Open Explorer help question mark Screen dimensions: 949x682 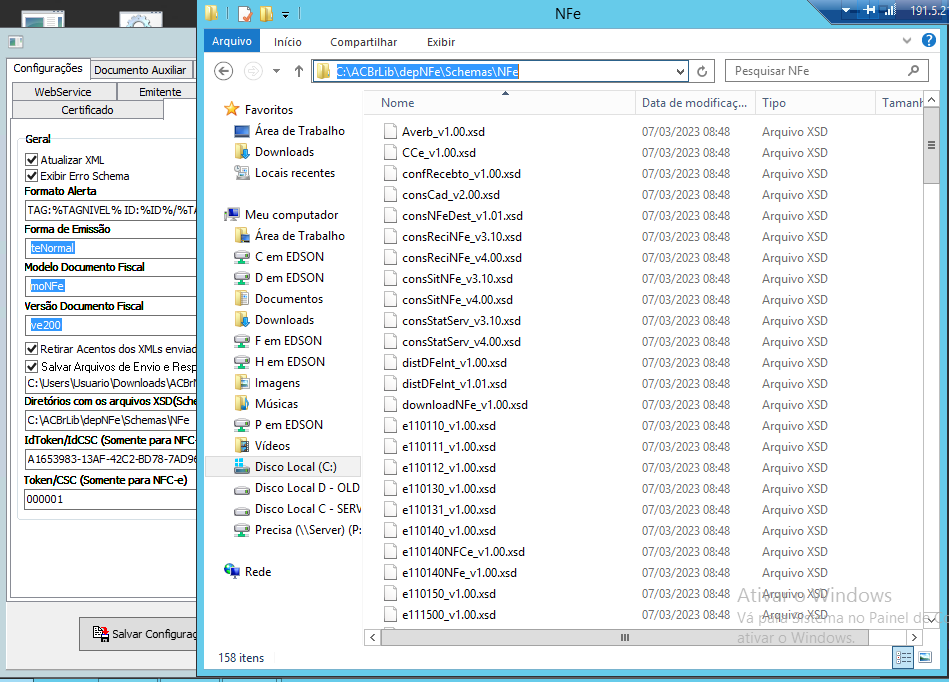(928, 41)
